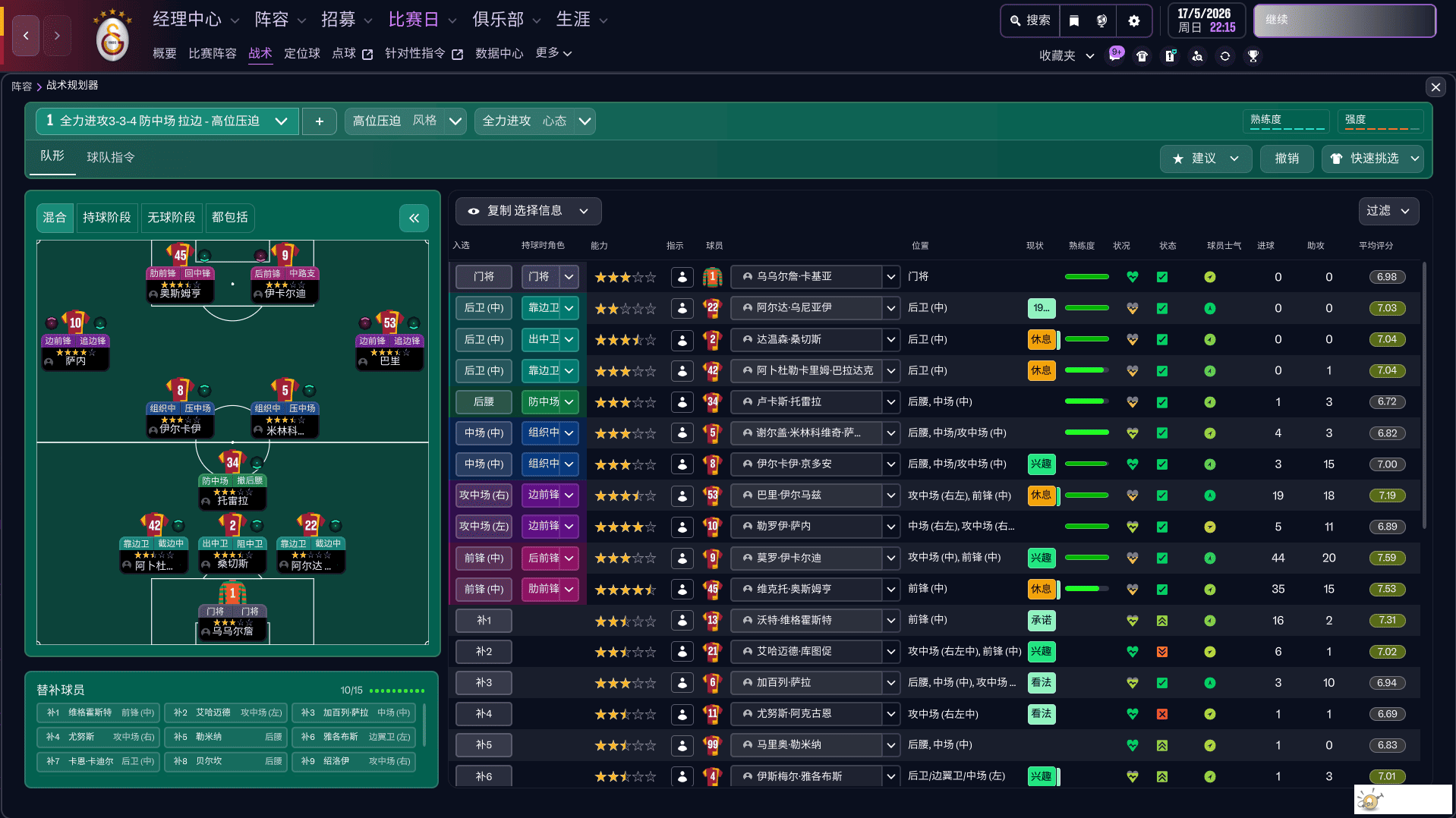
Task: Open player instructions icon for 莫罗·伊卡尔迪
Action: point(682,558)
